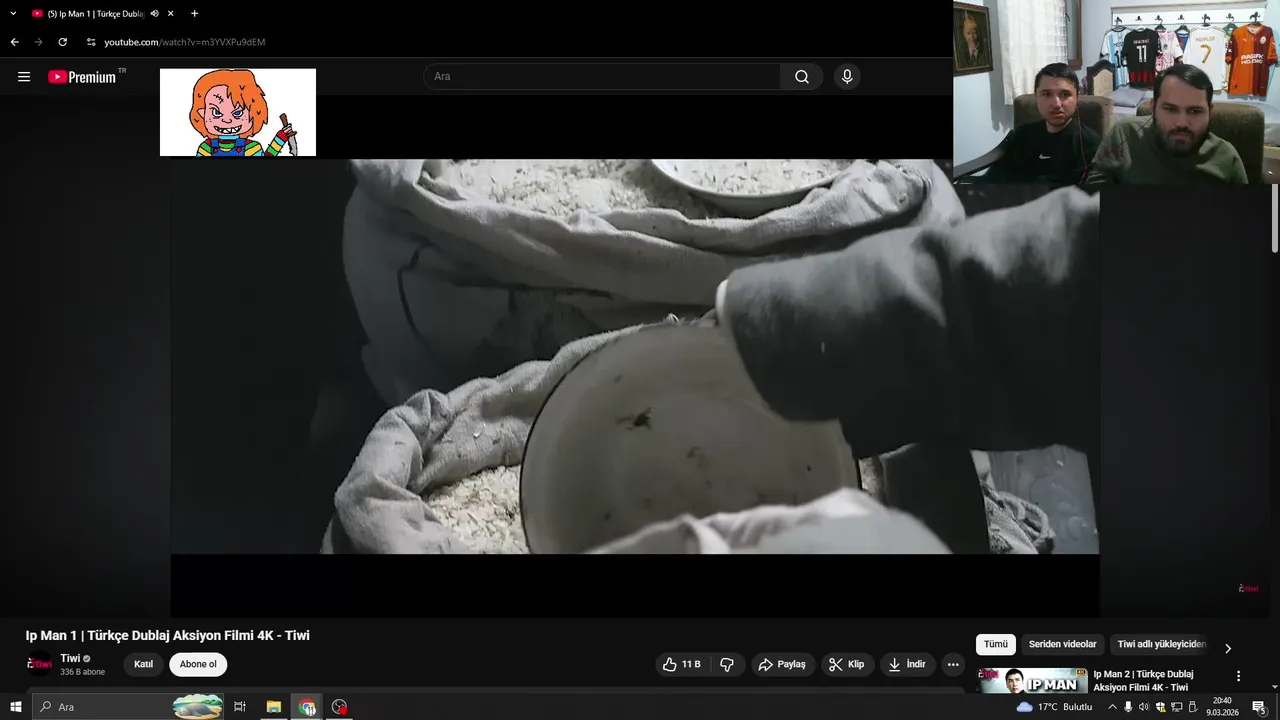Select the Tümü filter chip
The image size is (1280, 720).
tap(995, 645)
